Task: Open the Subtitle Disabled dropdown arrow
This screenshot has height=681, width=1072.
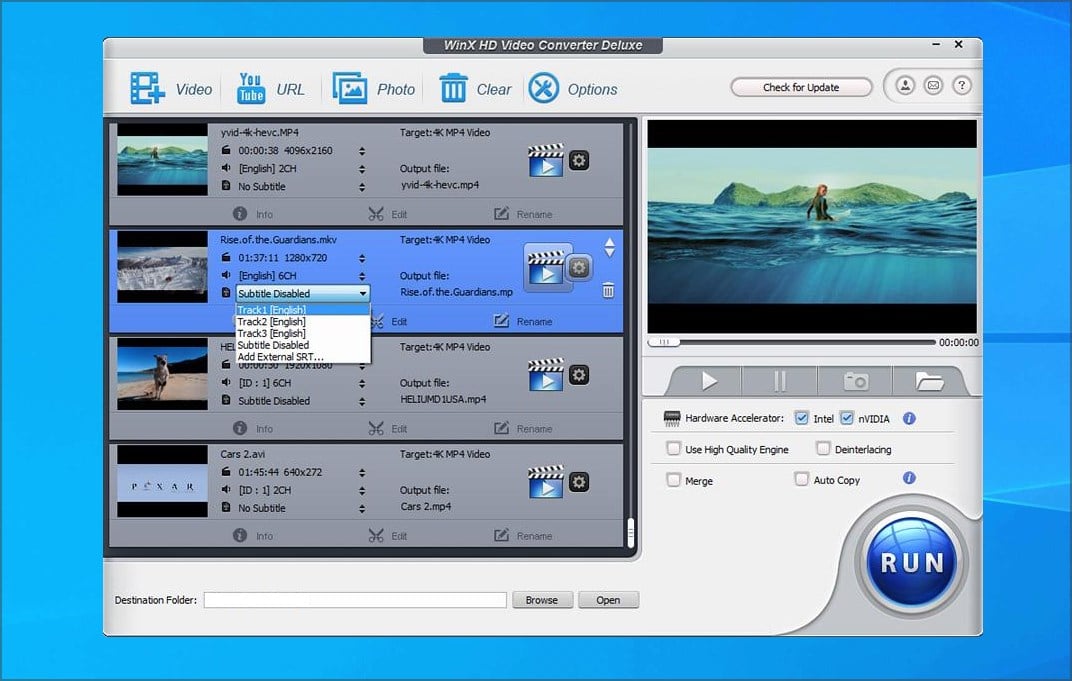Action: (362, 293)
